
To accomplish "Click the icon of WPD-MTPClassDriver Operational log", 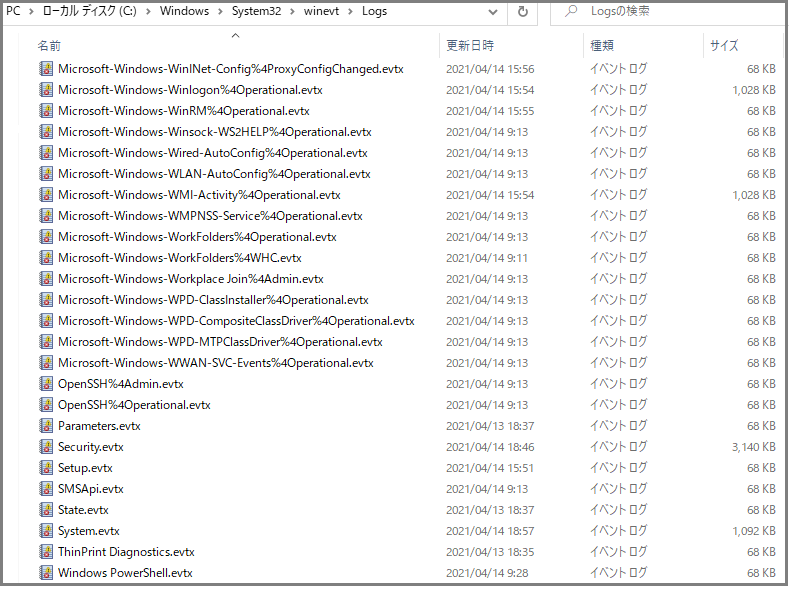I will tap(46, 342).
